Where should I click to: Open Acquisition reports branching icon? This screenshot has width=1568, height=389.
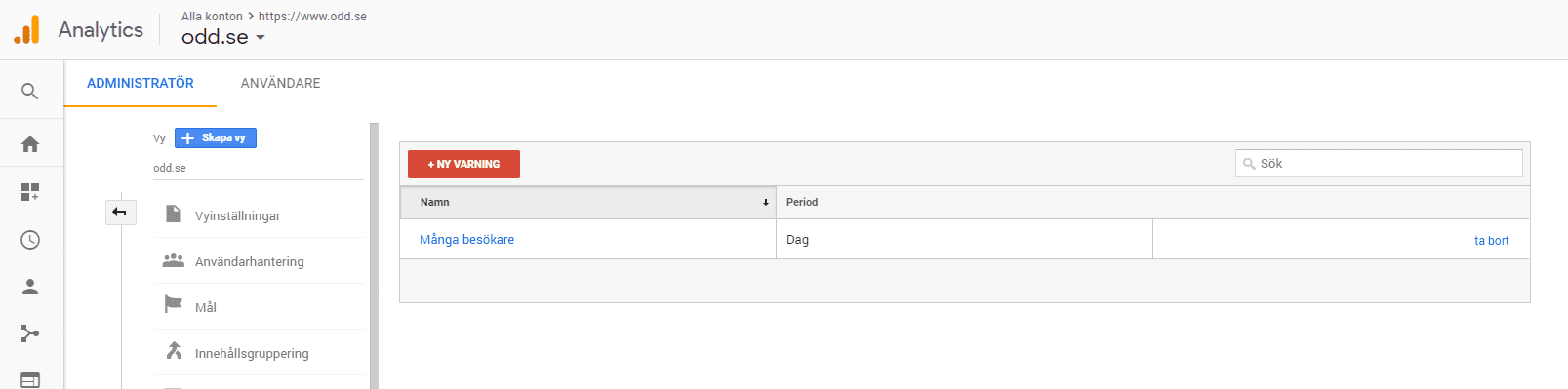tap(30, 333)
